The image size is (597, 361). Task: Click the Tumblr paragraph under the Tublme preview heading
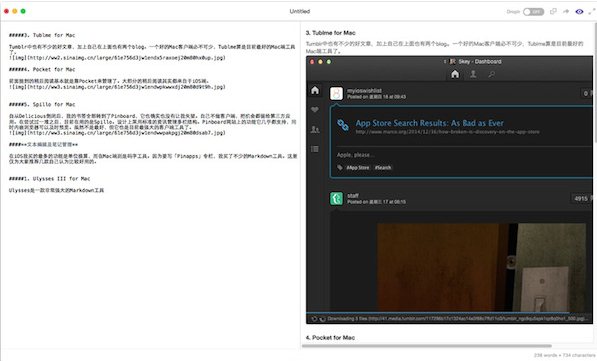[445, 47]
